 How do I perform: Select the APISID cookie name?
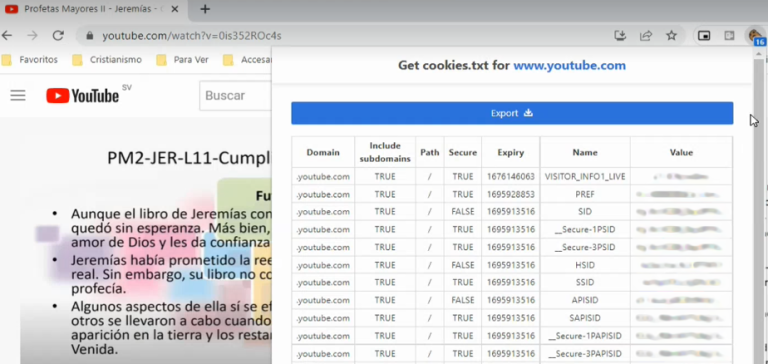(585, 300)
